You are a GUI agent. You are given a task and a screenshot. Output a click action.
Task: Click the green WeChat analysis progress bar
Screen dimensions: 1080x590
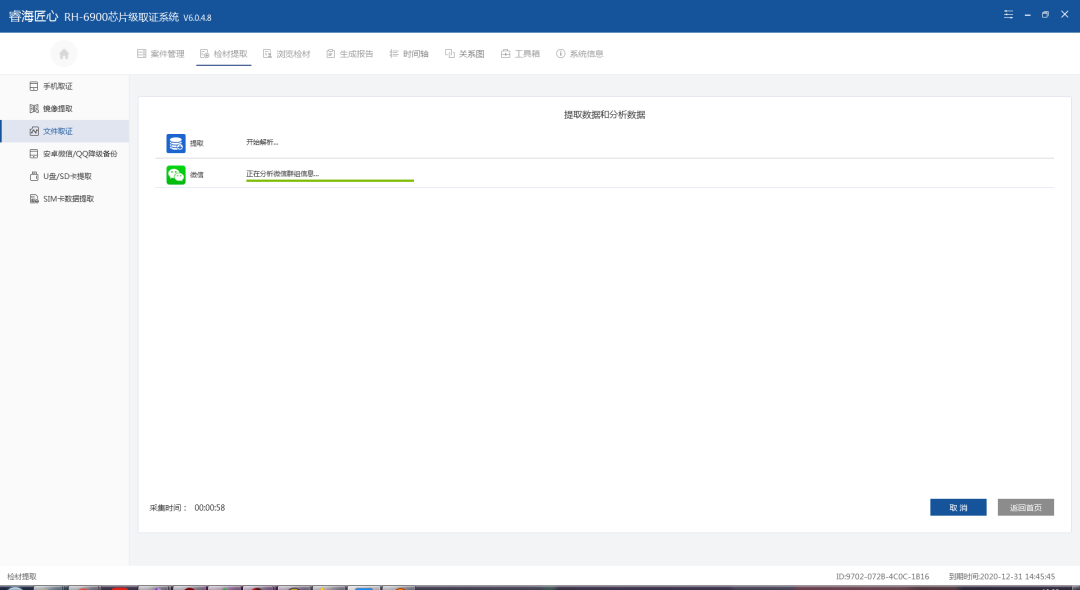330,180
